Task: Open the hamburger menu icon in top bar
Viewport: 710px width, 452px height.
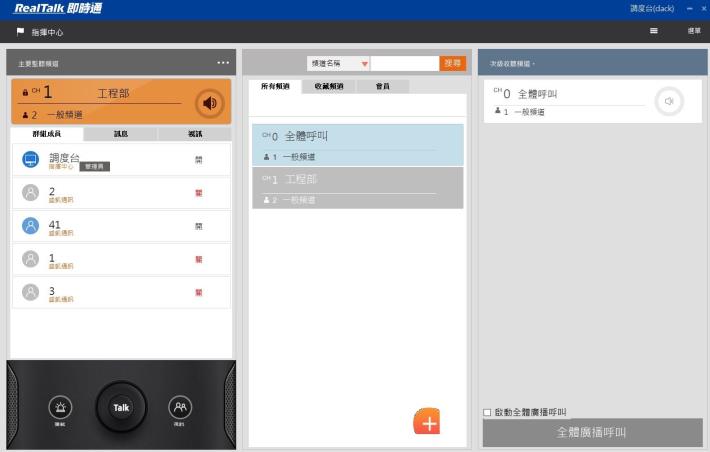Action: [x=653, y=31]
